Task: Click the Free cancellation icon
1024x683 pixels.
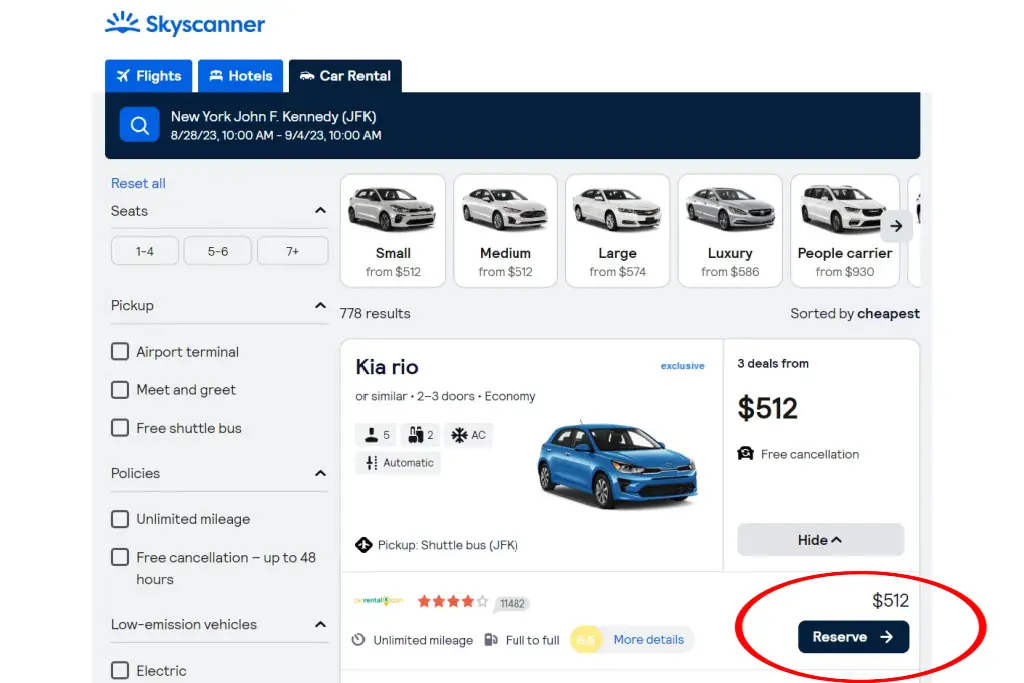Action: (746, 454)
